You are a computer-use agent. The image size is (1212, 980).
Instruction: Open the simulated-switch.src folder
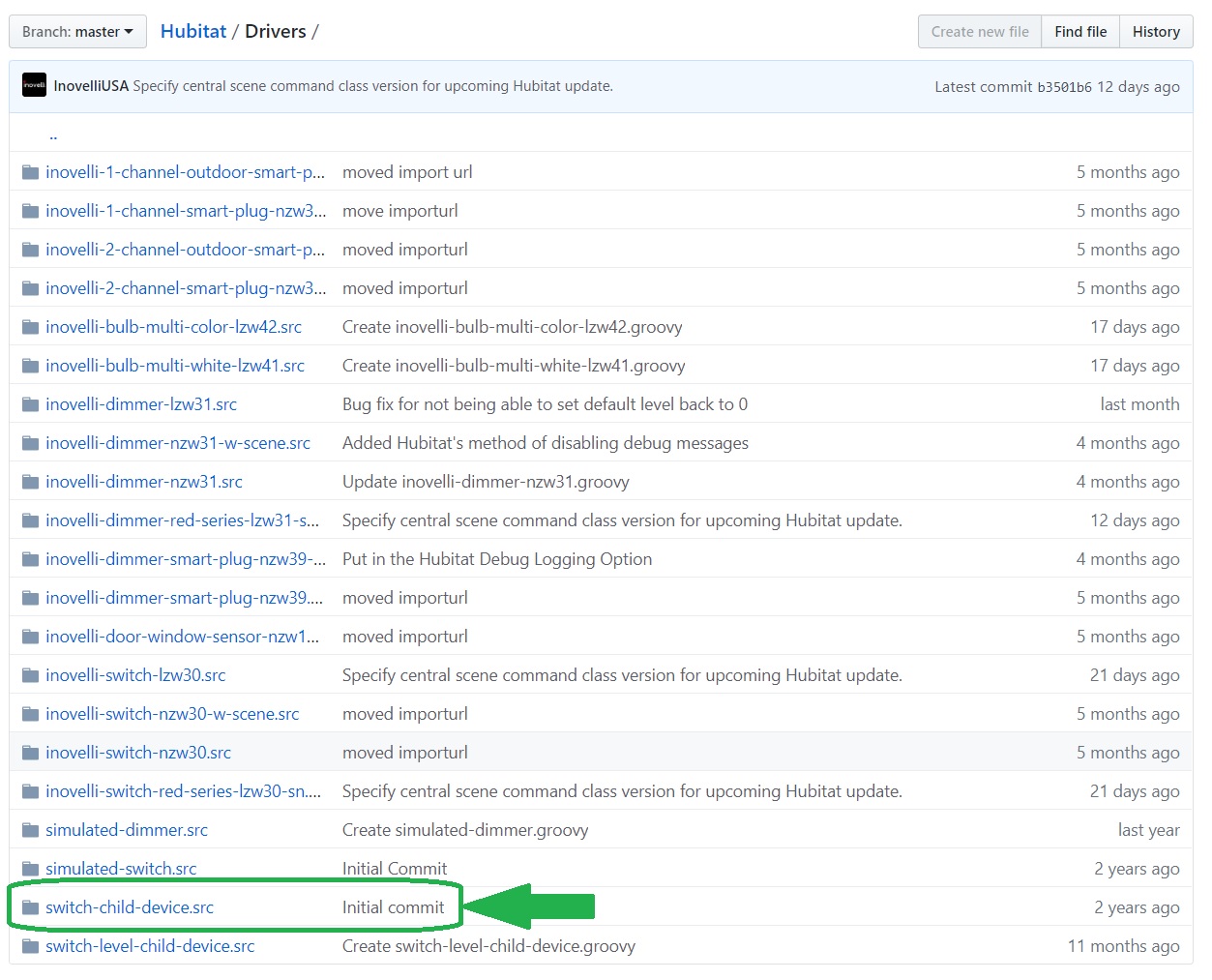pos(121,869)
